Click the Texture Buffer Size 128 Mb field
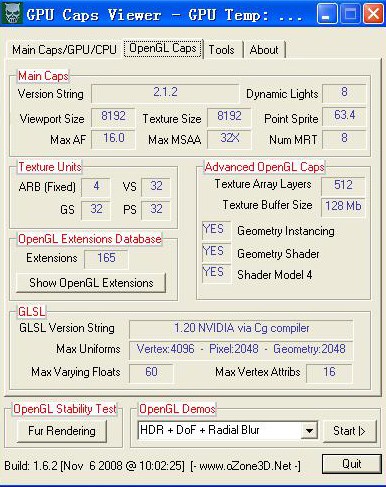 tap(343, 207)
